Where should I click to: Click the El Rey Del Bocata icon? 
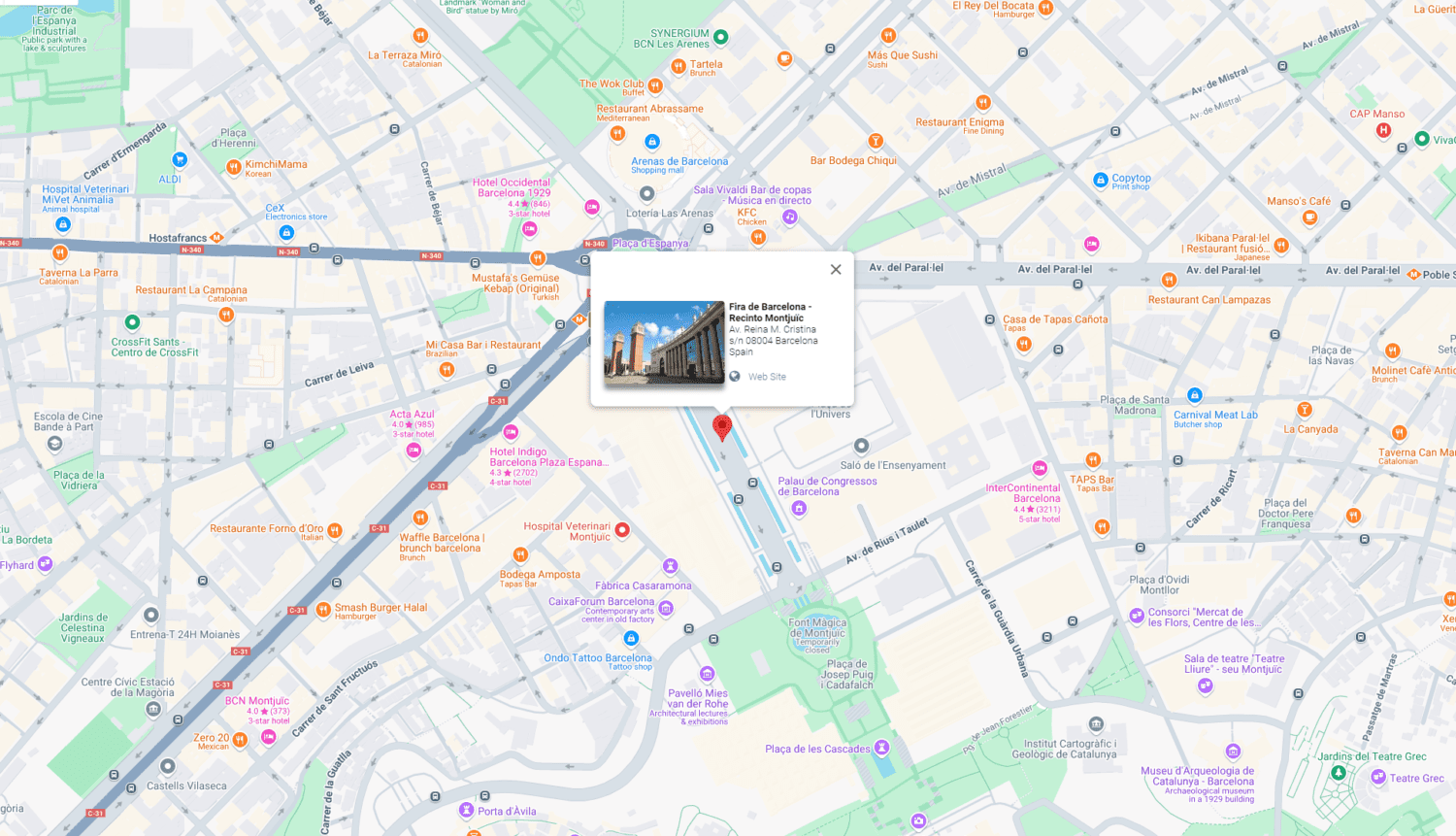point(1045,8)
